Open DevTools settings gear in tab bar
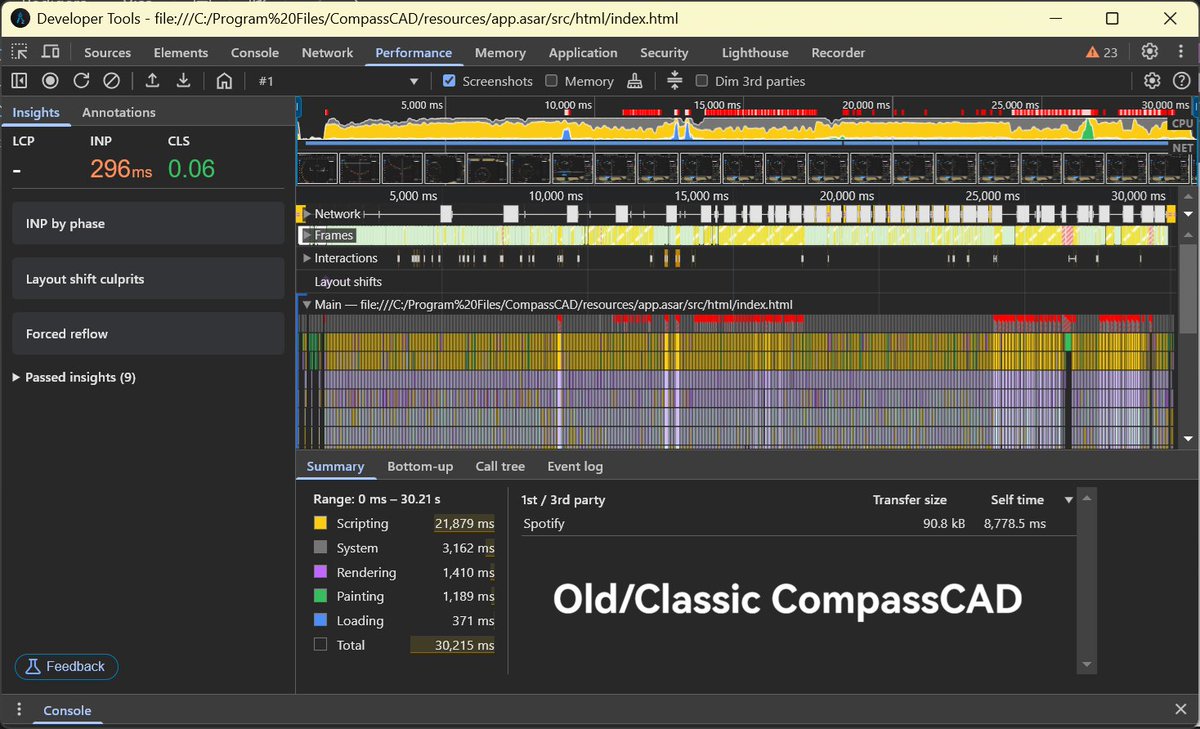This screenshot has height=729, width=1200. coord(1150,52)
